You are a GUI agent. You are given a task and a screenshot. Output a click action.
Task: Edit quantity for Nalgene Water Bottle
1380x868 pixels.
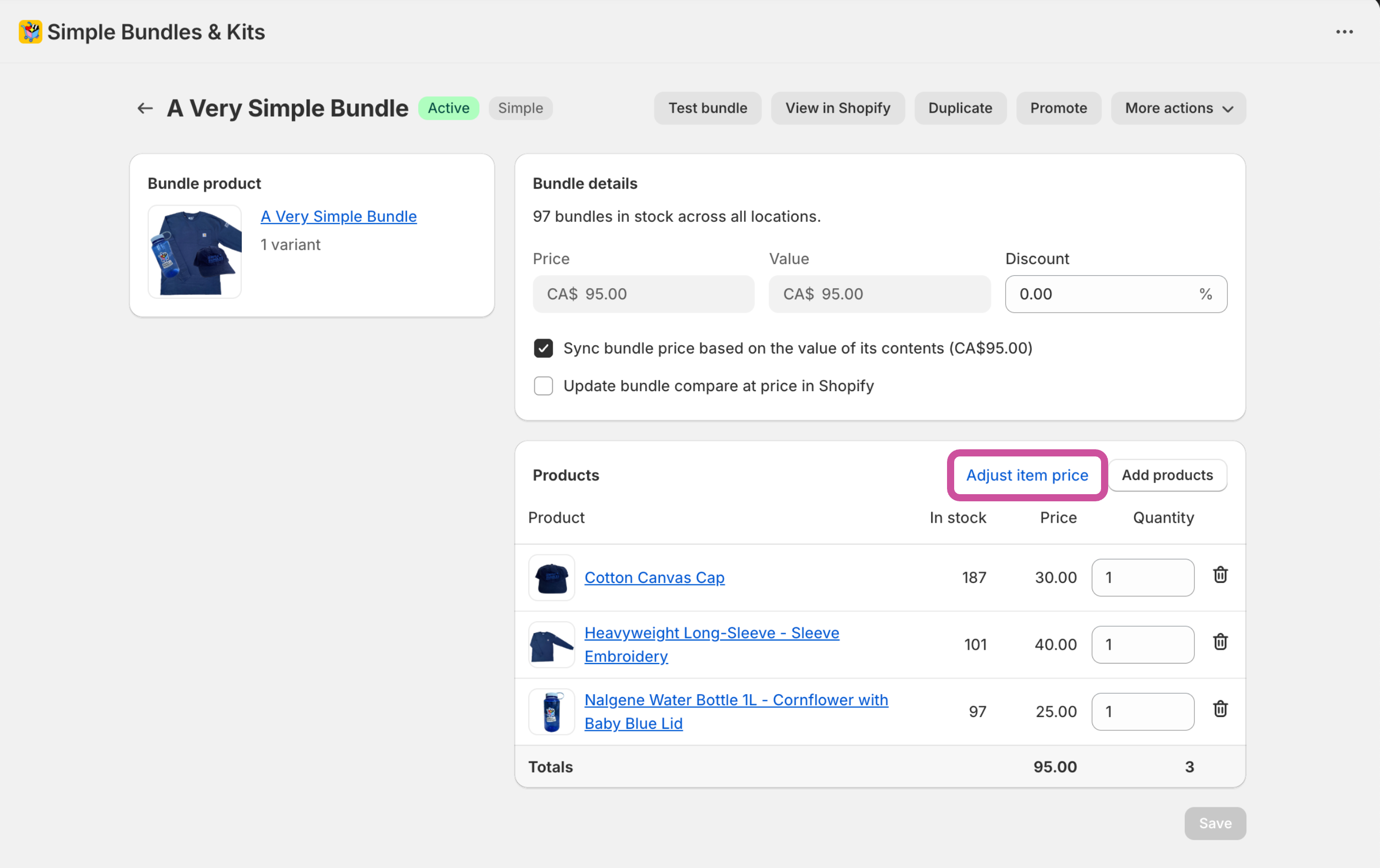[1143, 711]
